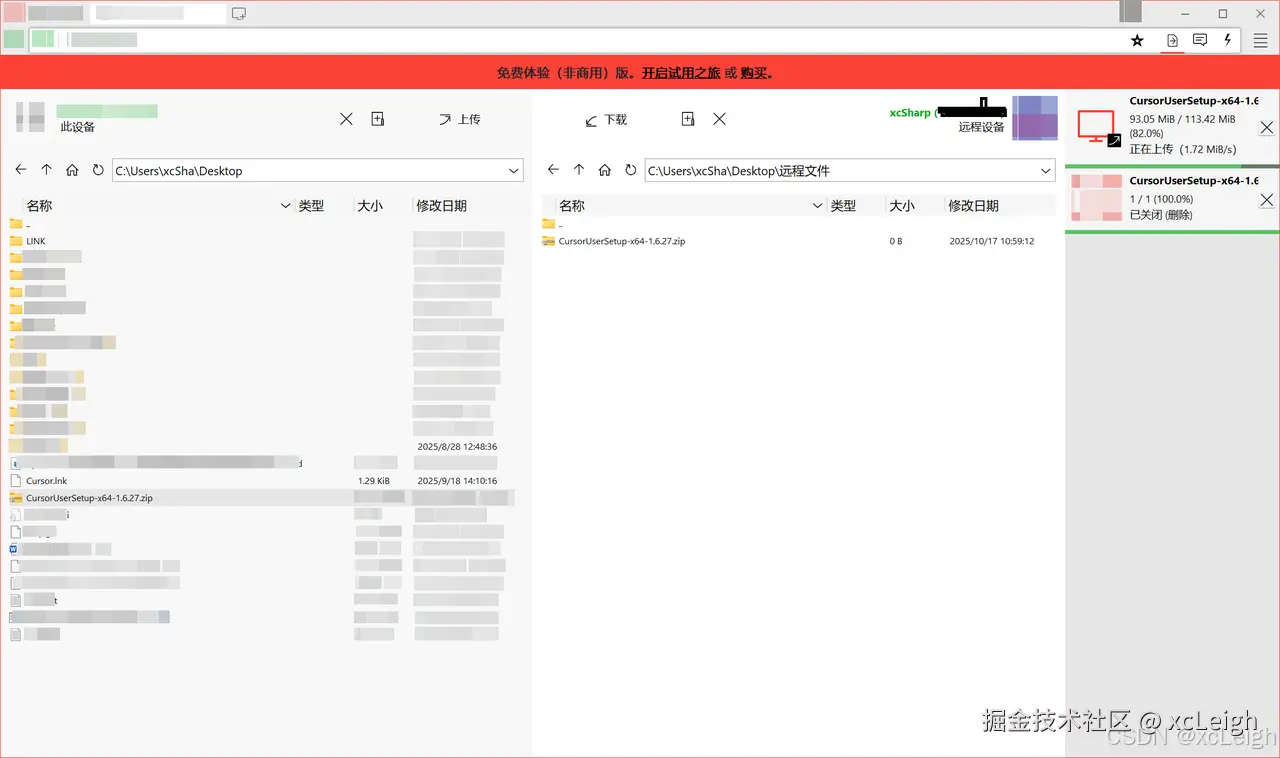Click the 上传 upload icon on local panel
Image resolution: width=1280 pixels, height=758 pixels.
tap(460, 119)
